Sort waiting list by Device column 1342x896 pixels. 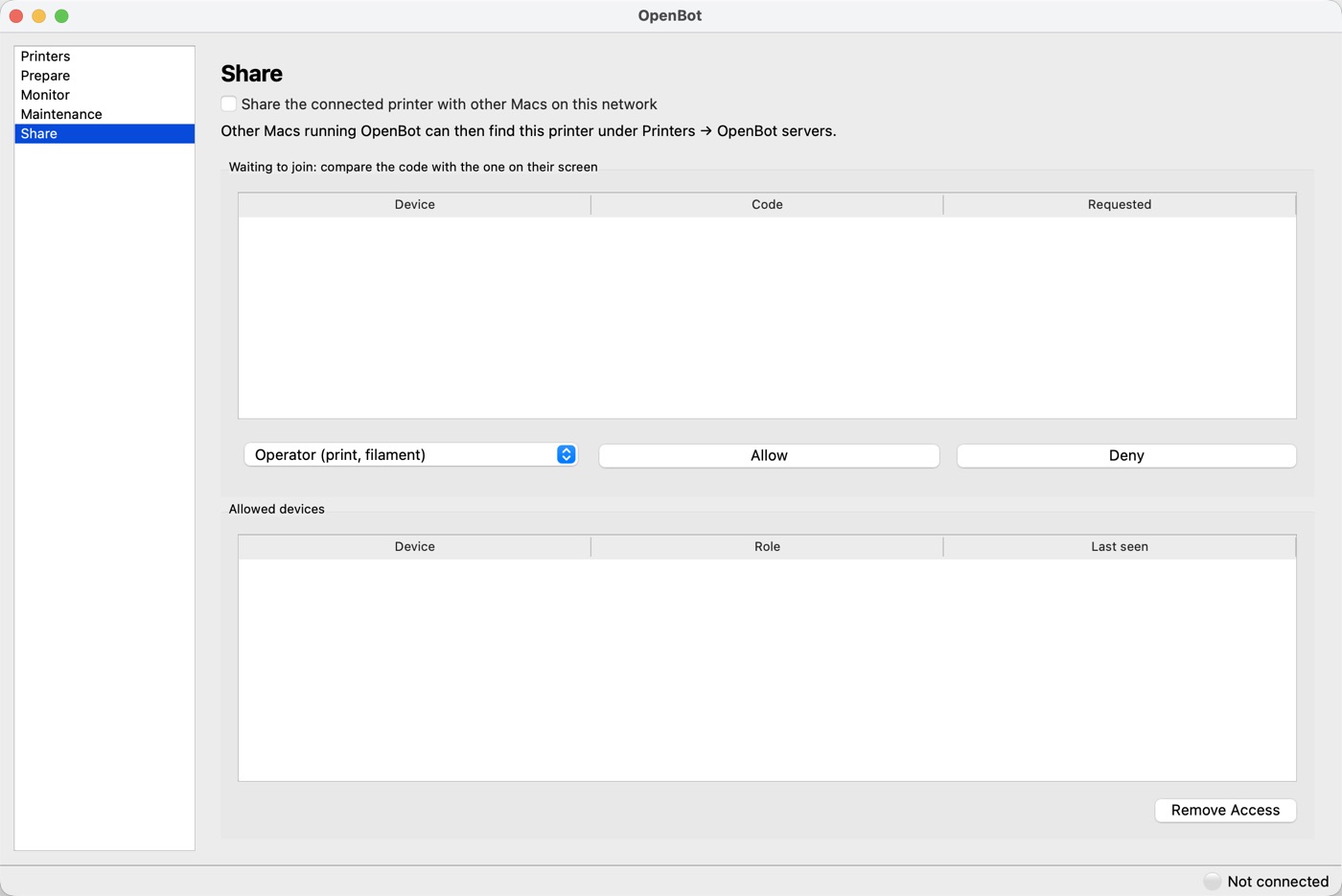(414, 205)
